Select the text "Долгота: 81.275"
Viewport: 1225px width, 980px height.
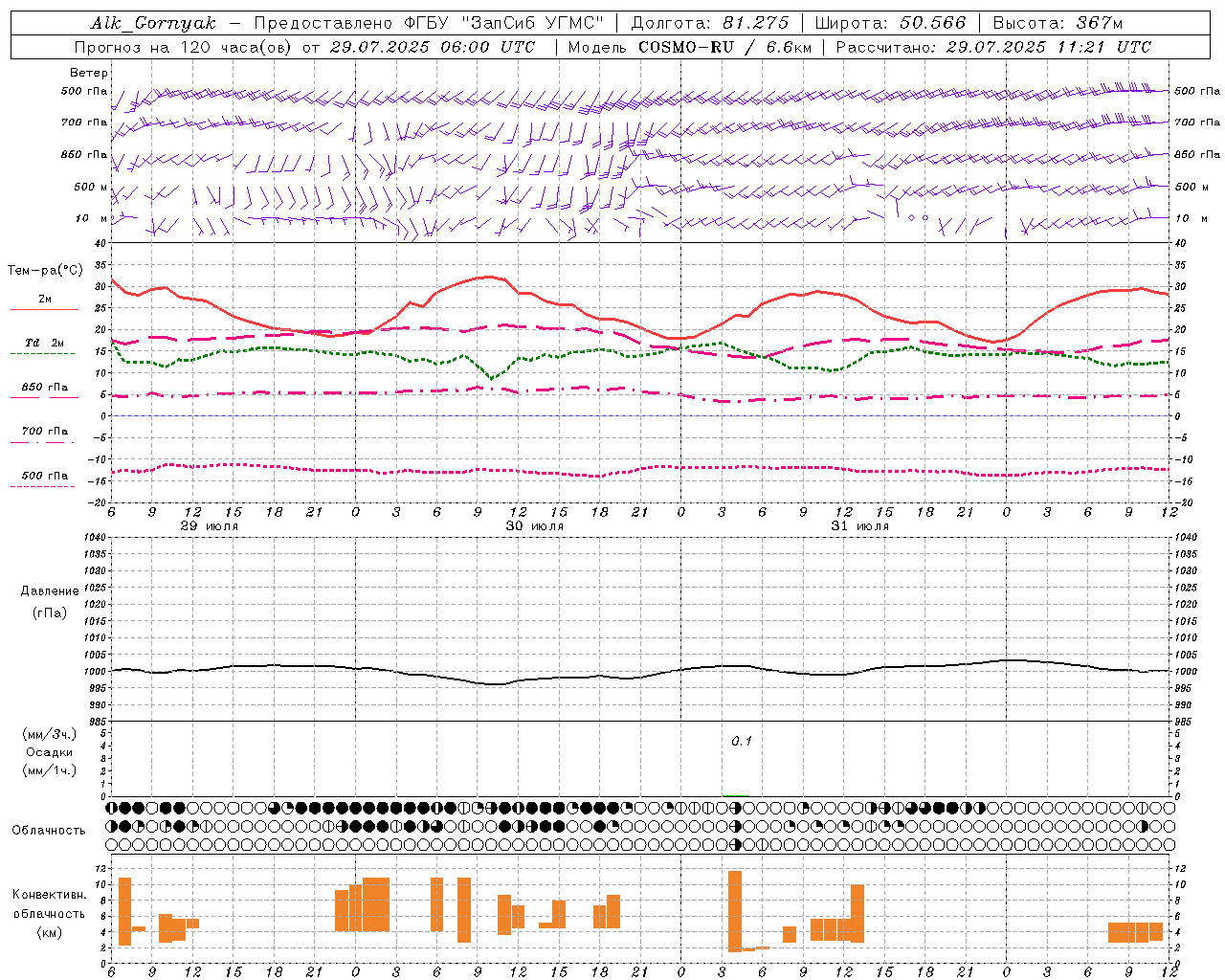click(710, 23)
